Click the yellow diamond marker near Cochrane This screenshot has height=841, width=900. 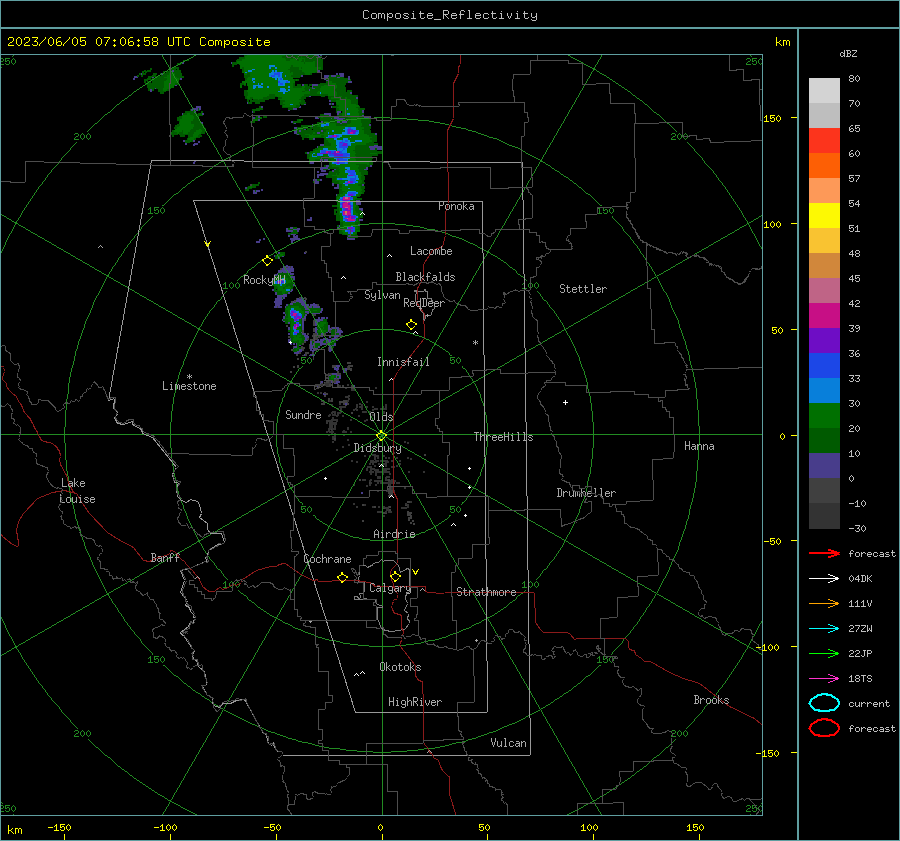[x=342, y=577]
